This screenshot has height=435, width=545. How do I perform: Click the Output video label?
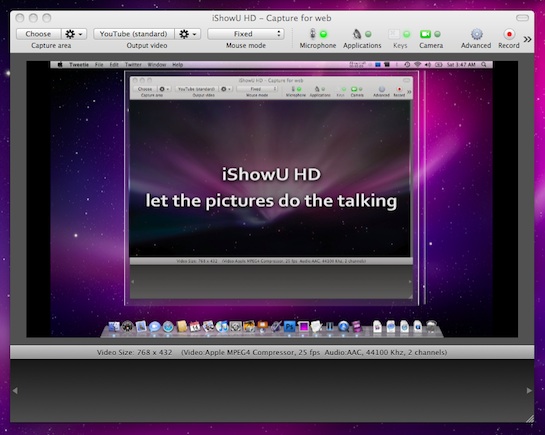147,46
